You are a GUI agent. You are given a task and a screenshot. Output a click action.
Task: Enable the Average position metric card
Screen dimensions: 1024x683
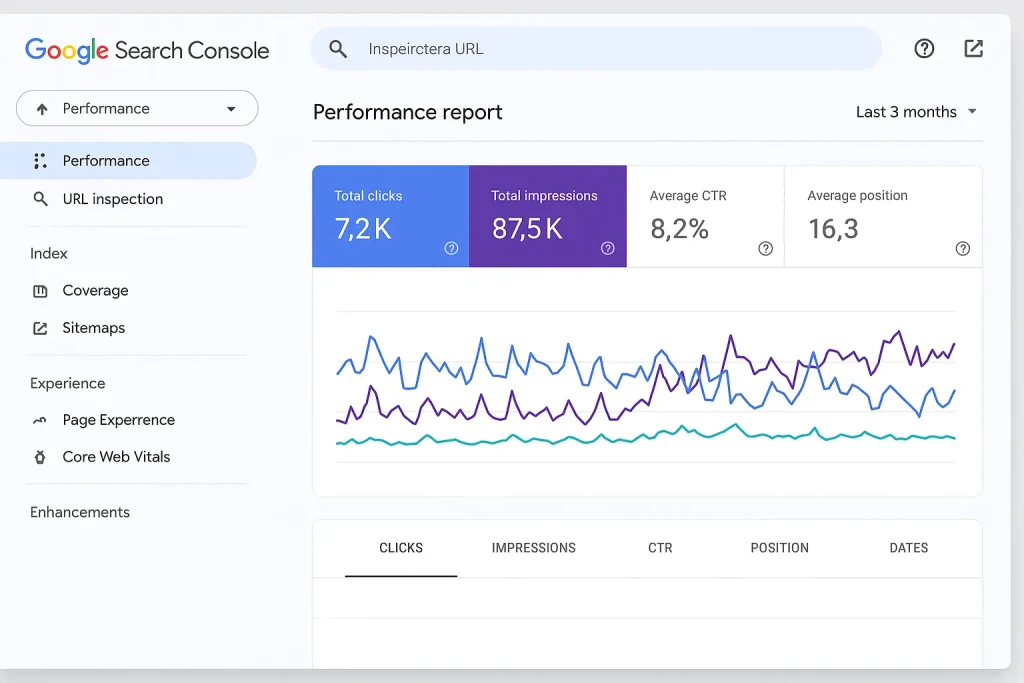[883, 216]
